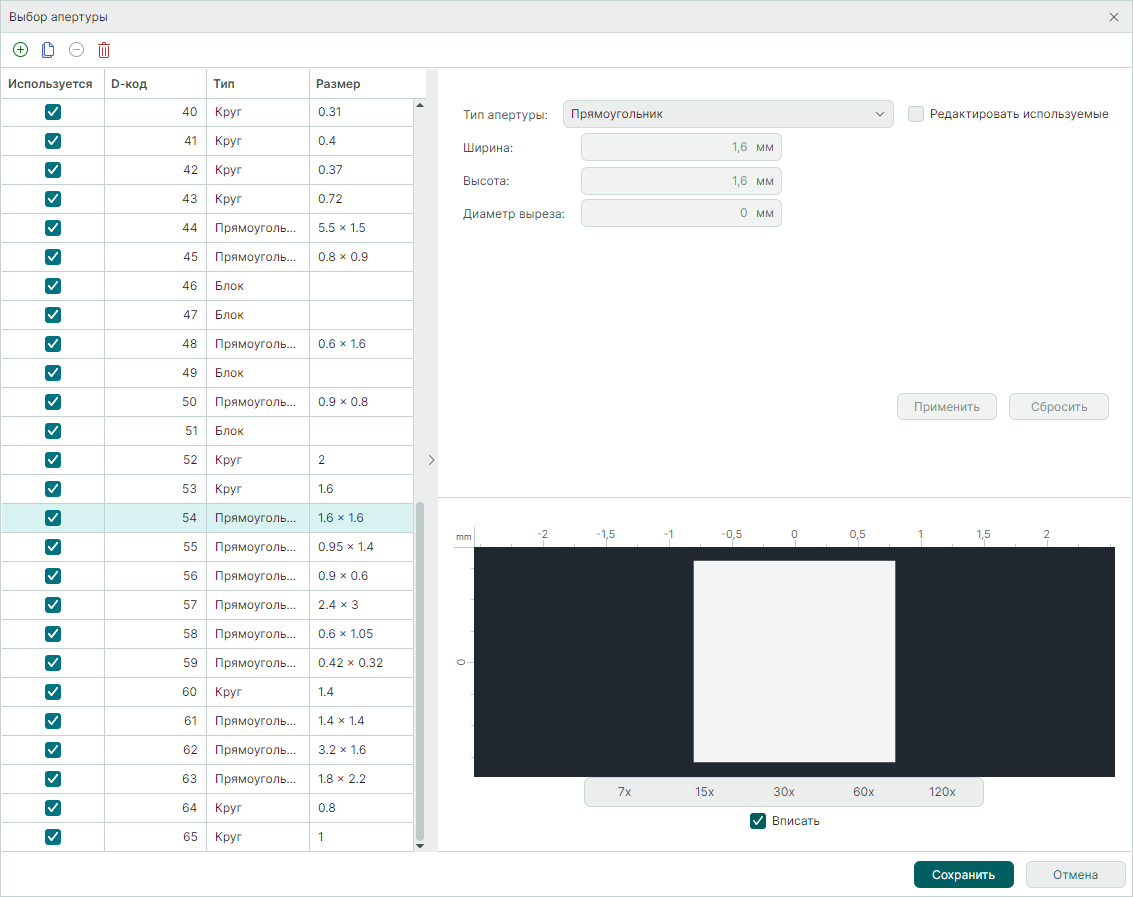Click the 'Ширина' input field
The image size is (1133, 897).
pos(680,148)
